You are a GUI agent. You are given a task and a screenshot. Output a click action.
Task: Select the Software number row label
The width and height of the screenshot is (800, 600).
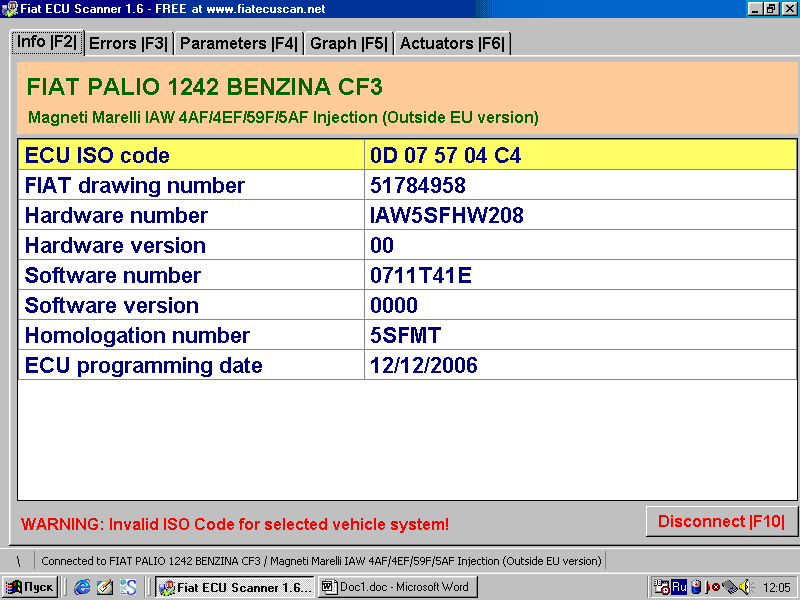pyautogui.click(x=113, y=276)
